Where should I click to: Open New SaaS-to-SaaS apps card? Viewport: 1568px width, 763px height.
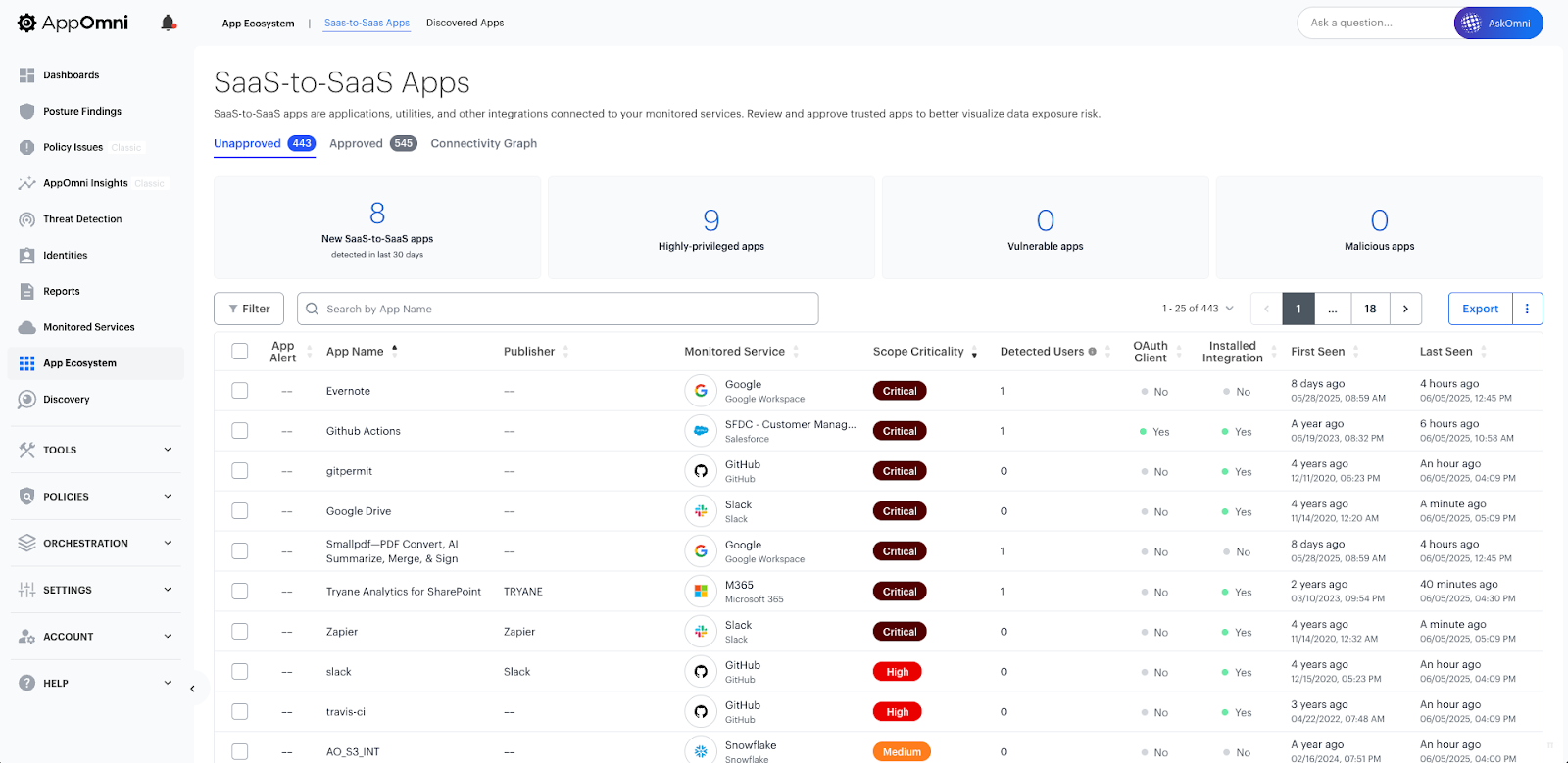point(377,228)
